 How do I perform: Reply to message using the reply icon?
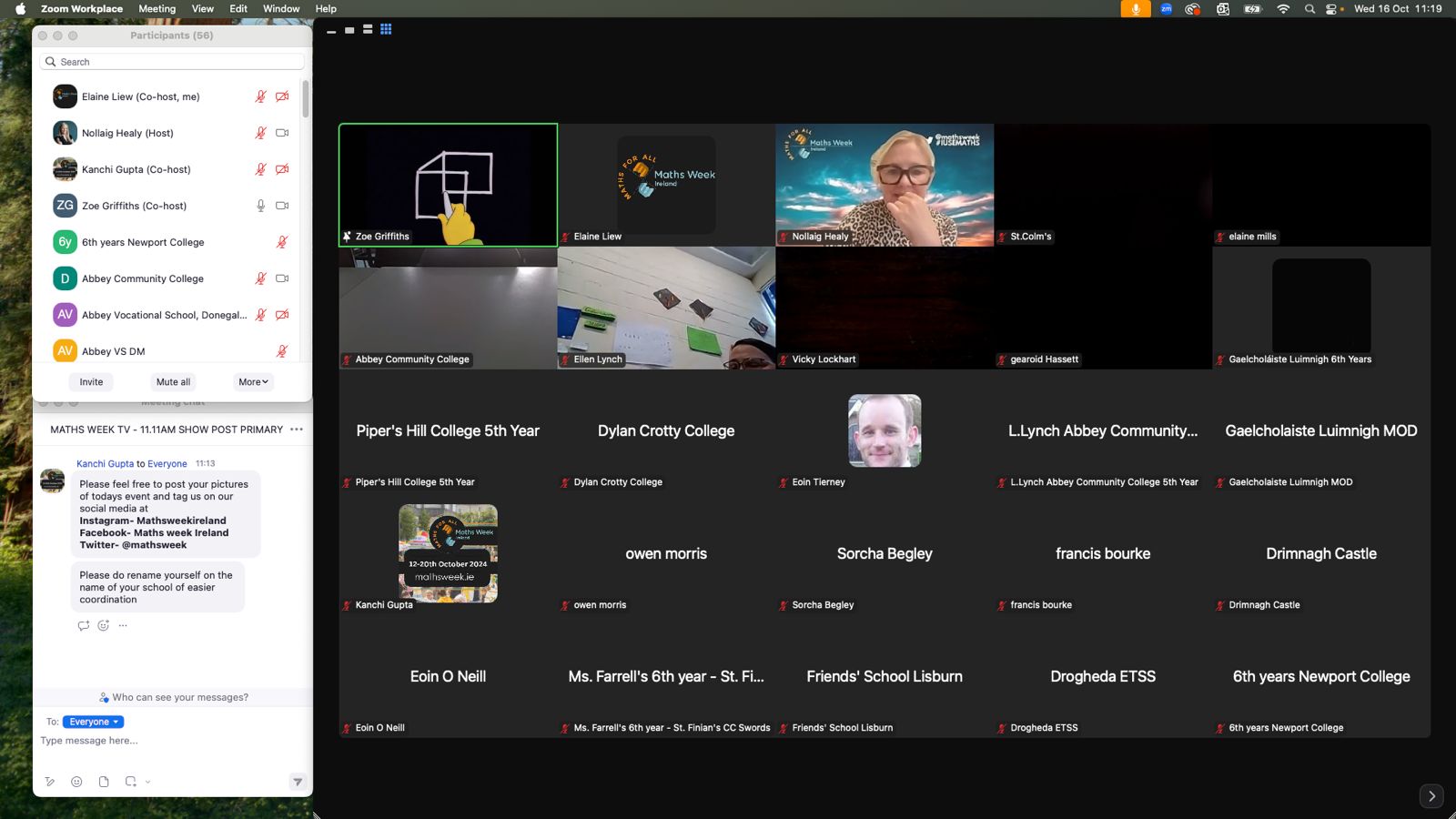(x=84, y=625)
